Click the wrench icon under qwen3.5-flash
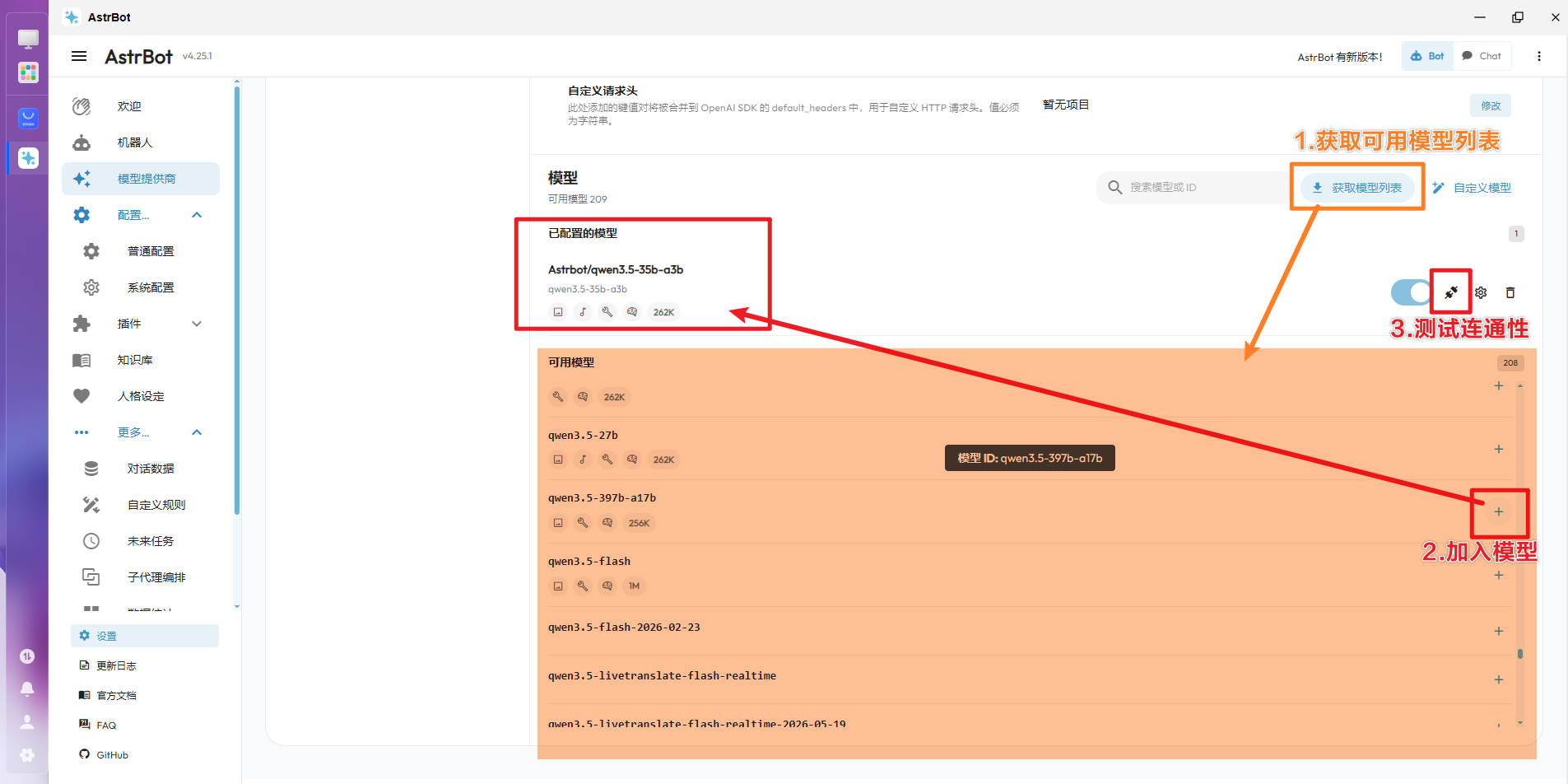 pos(583,586)
